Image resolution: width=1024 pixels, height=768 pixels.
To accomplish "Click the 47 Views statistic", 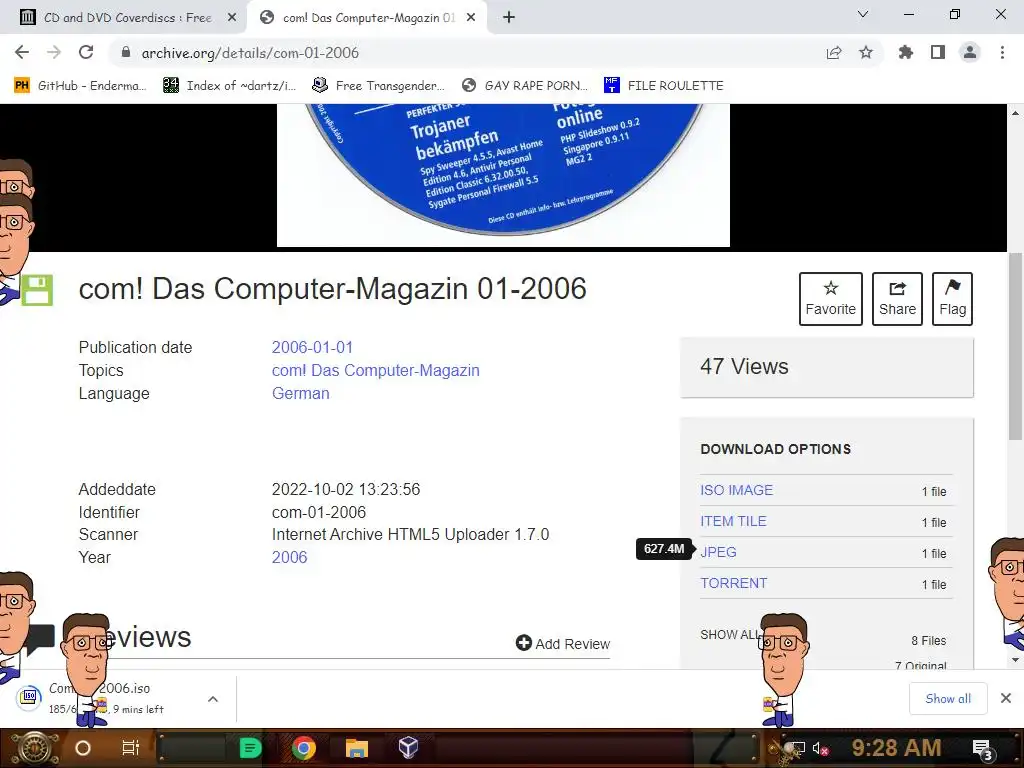I will (x=744, y=366).
